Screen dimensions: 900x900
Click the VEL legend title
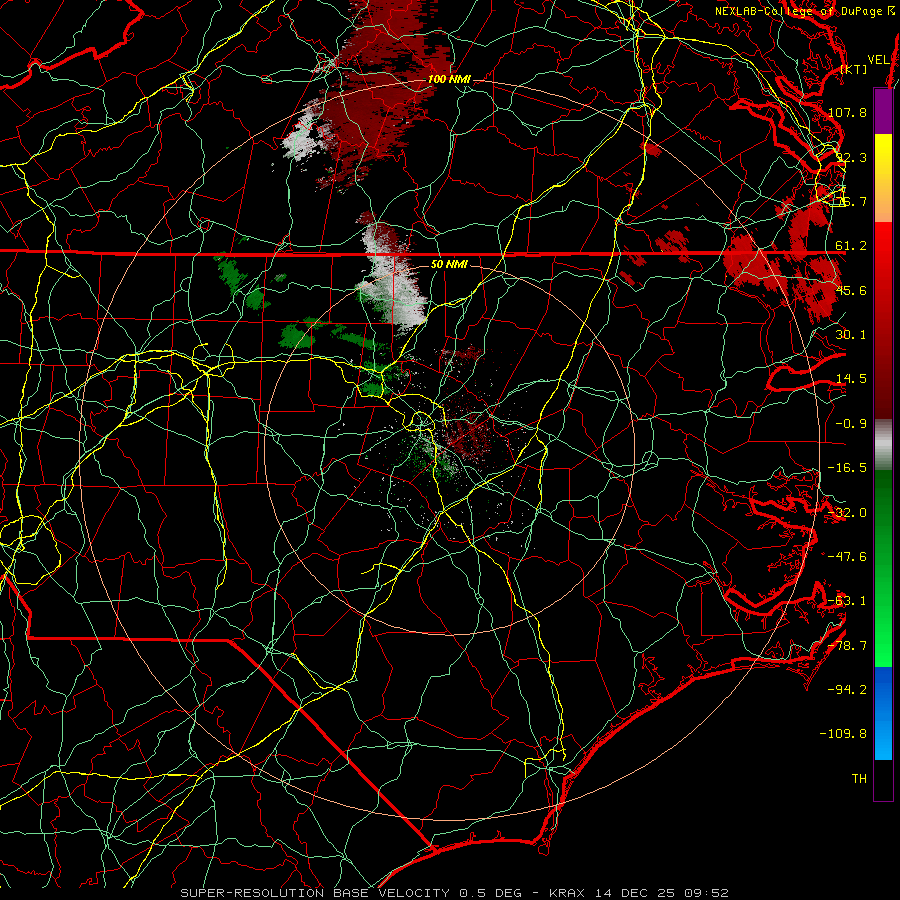879,59
